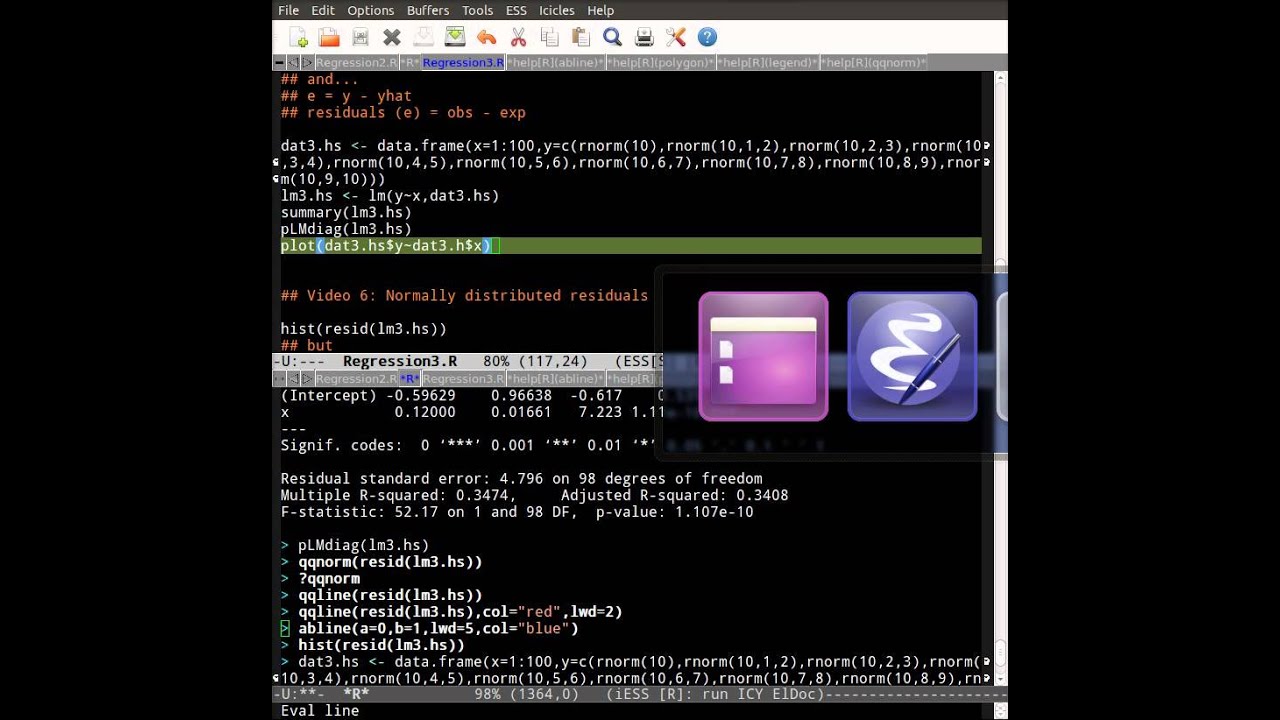Click lower tabbar scroll-left arrow
1280x720 pixels.
click(x=294, y=379)
